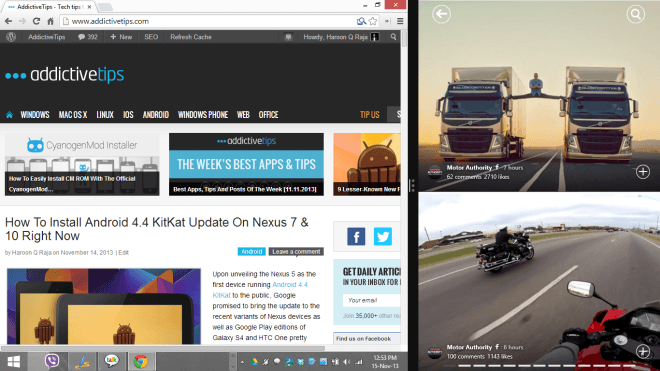
Task: Follow the Android 4.4 link
Action: click(290, 285)
